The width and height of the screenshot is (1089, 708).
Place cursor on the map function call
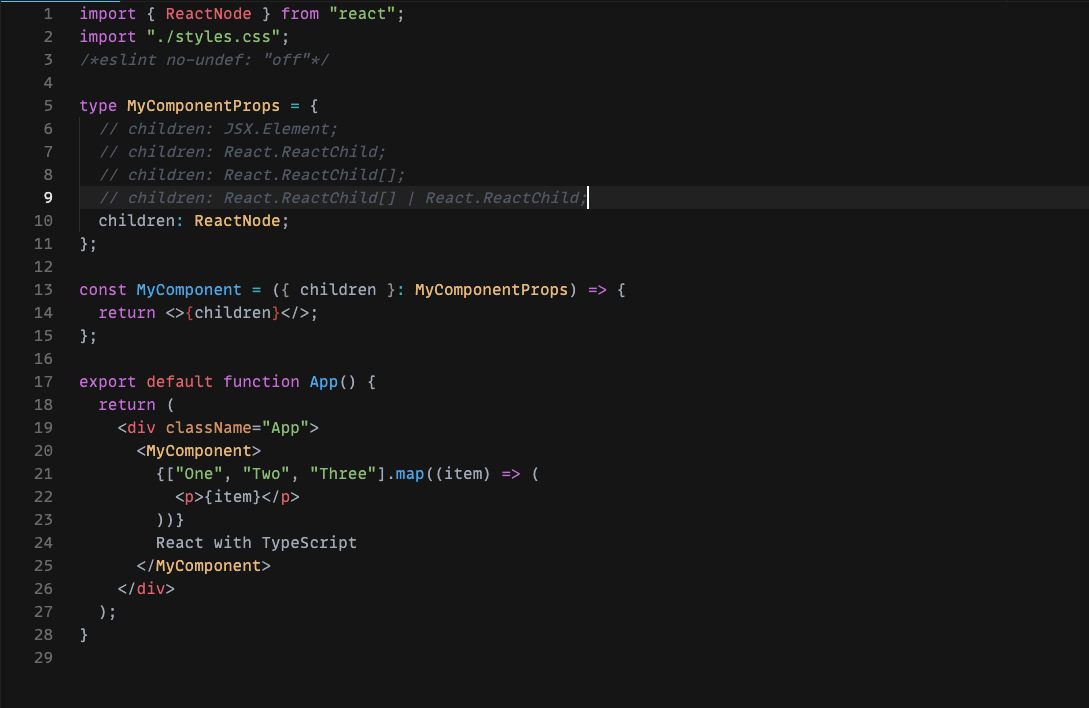tap(411, 473)
